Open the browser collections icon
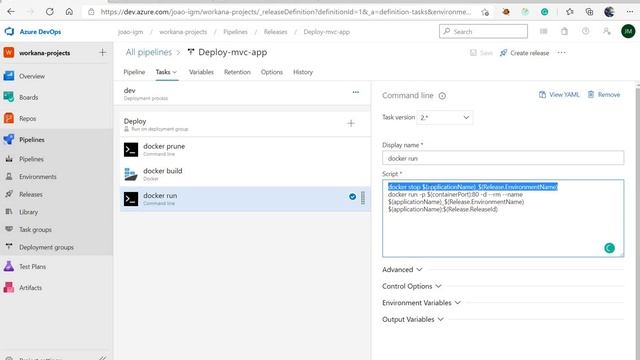The width and height of the screenshot is (640, 360). pyautogui.click(x=589, y=12)
